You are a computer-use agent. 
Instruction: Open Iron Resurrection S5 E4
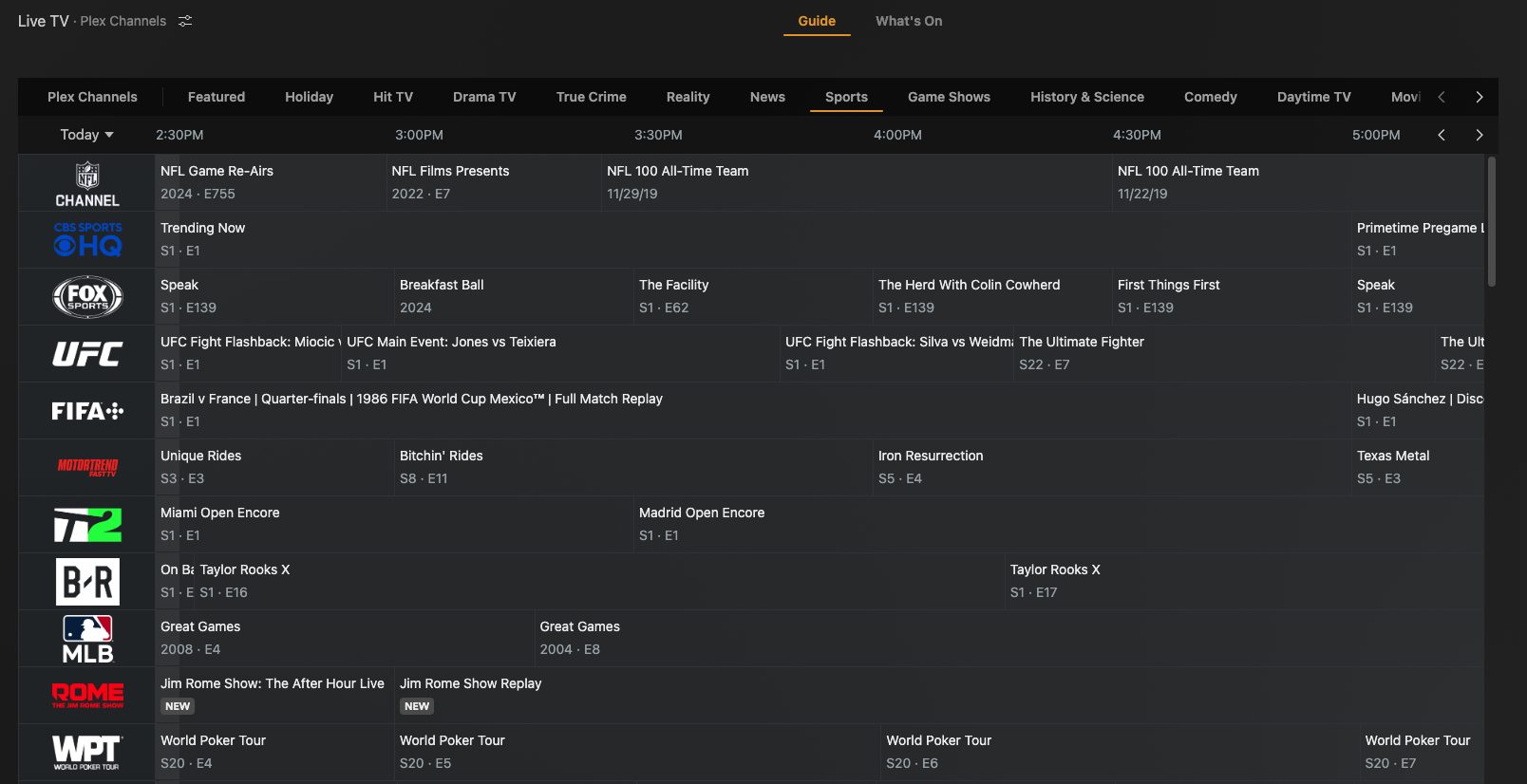[x=1112, y=467]
